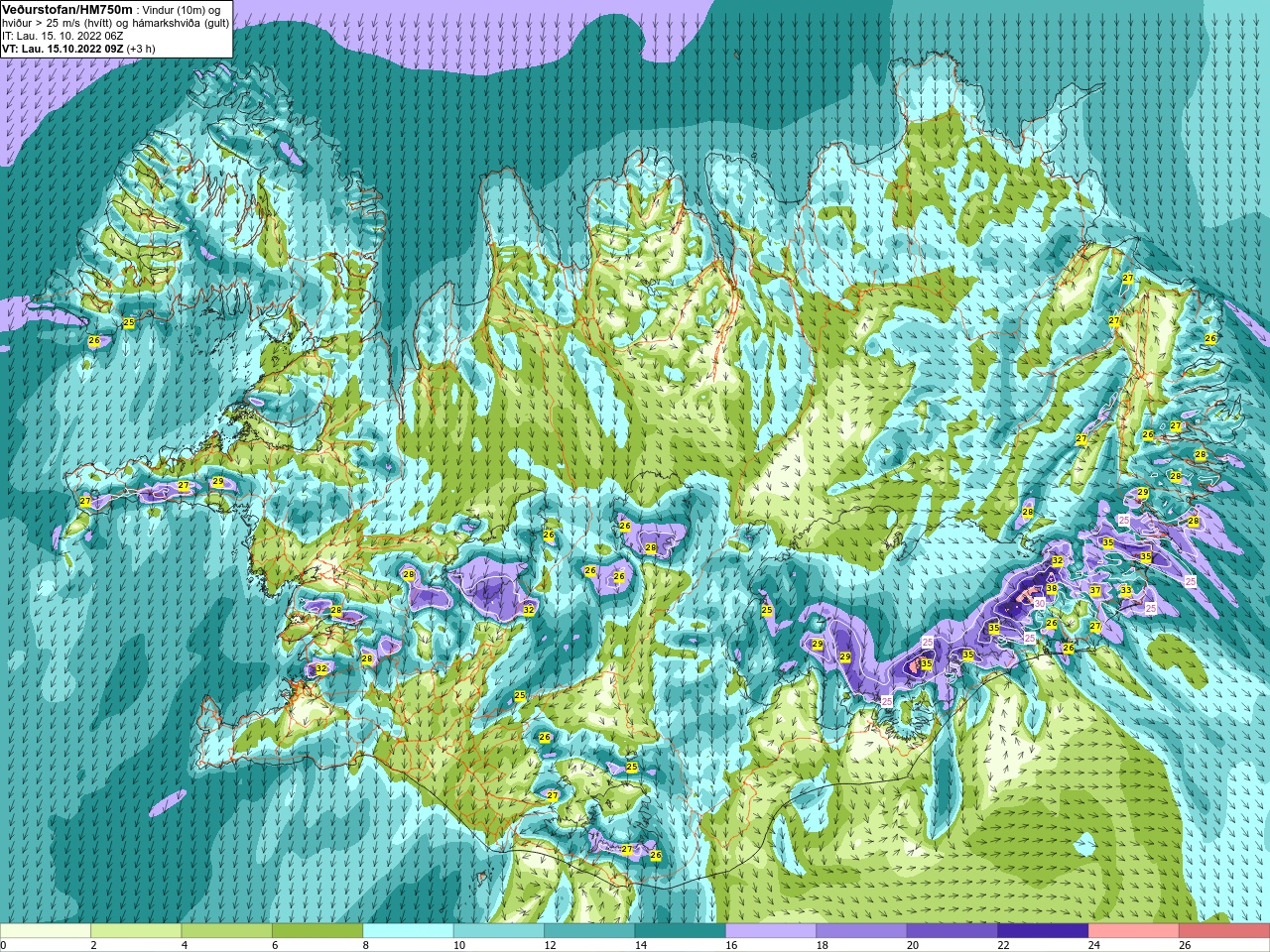Click the lavender 16–18 m/s legend swatch
This screenshot has height=952, width=1270.
click(771, 931)
